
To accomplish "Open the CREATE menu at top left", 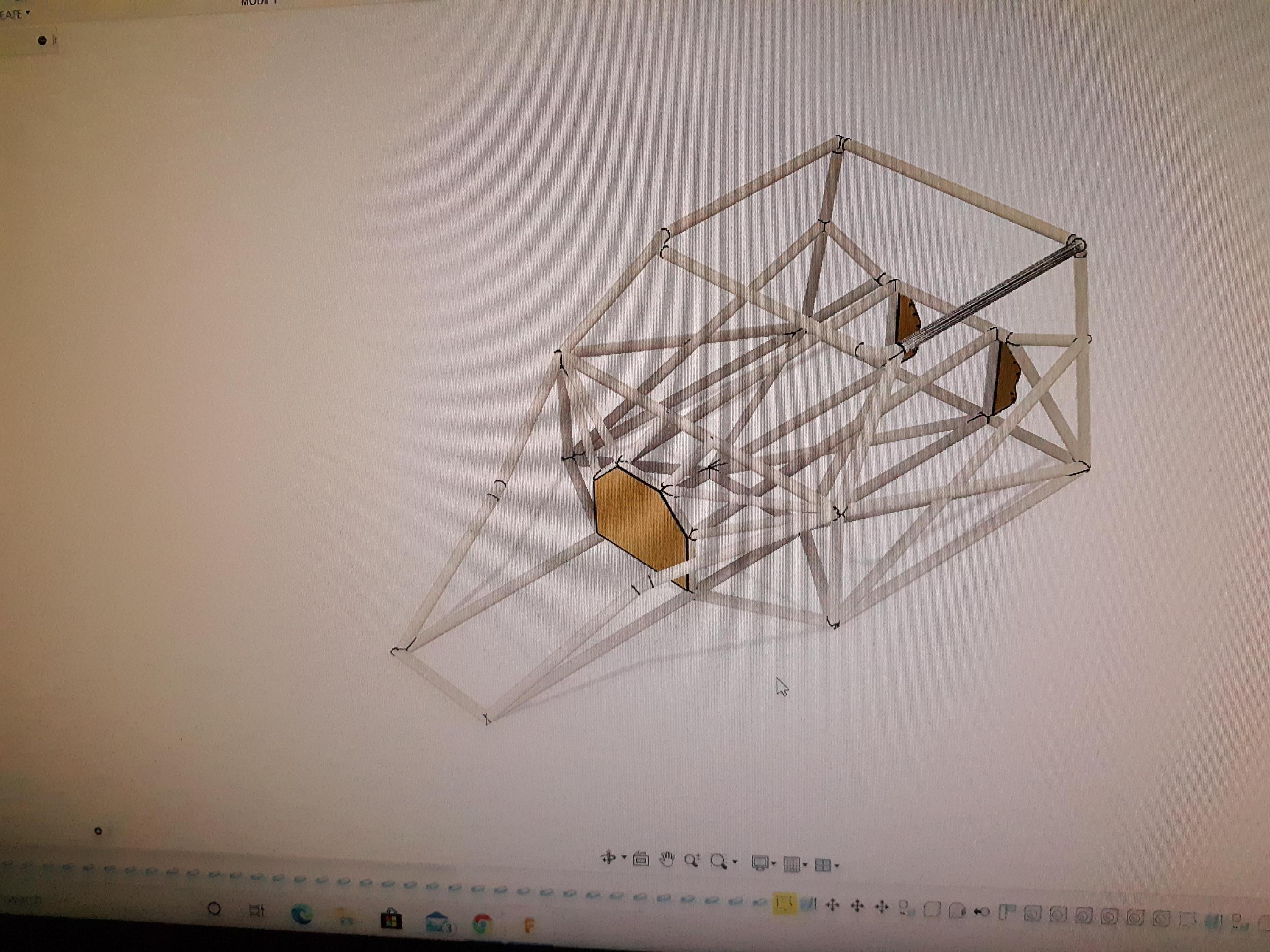I will [14, 14].
